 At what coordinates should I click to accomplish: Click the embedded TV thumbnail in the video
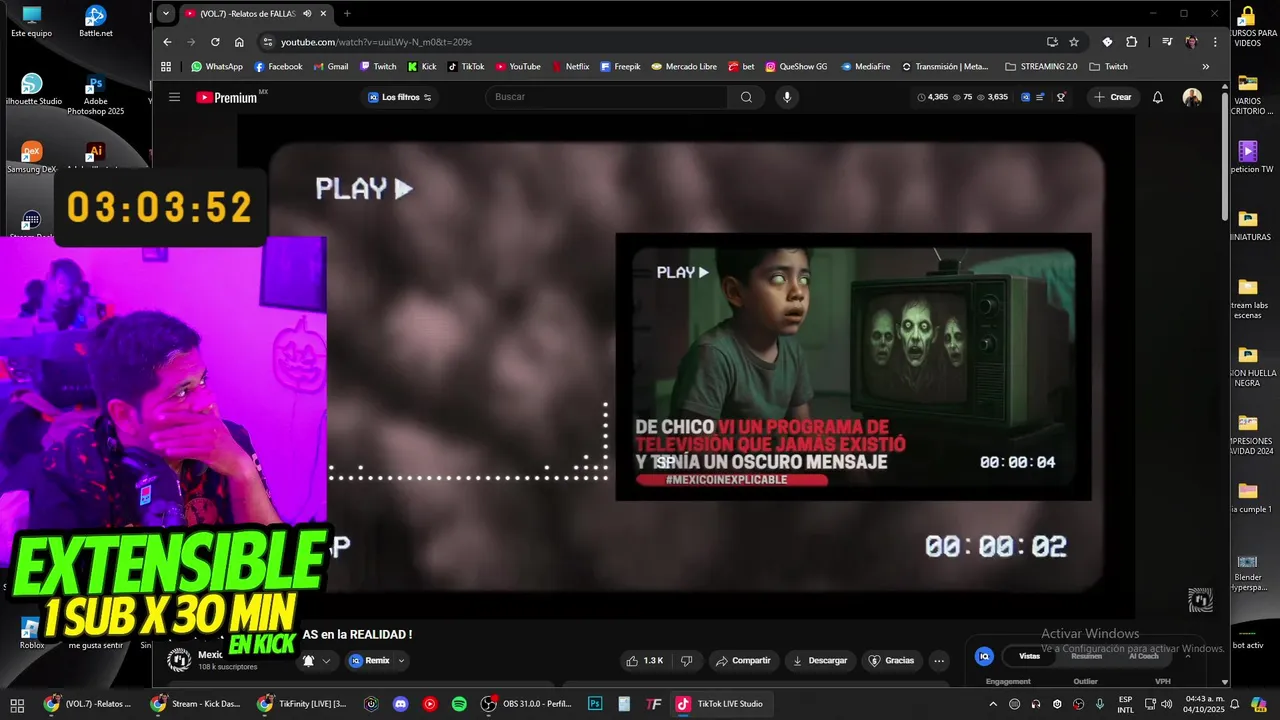pyautogui.click(x=853, y=366)
